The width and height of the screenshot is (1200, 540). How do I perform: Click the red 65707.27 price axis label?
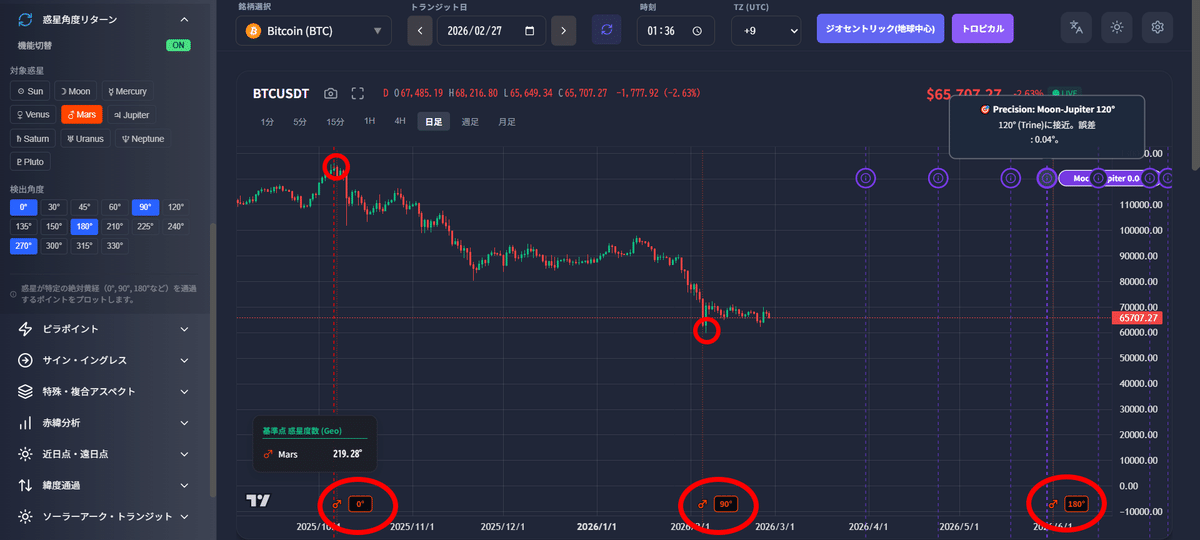click(x=1137, y=318)
